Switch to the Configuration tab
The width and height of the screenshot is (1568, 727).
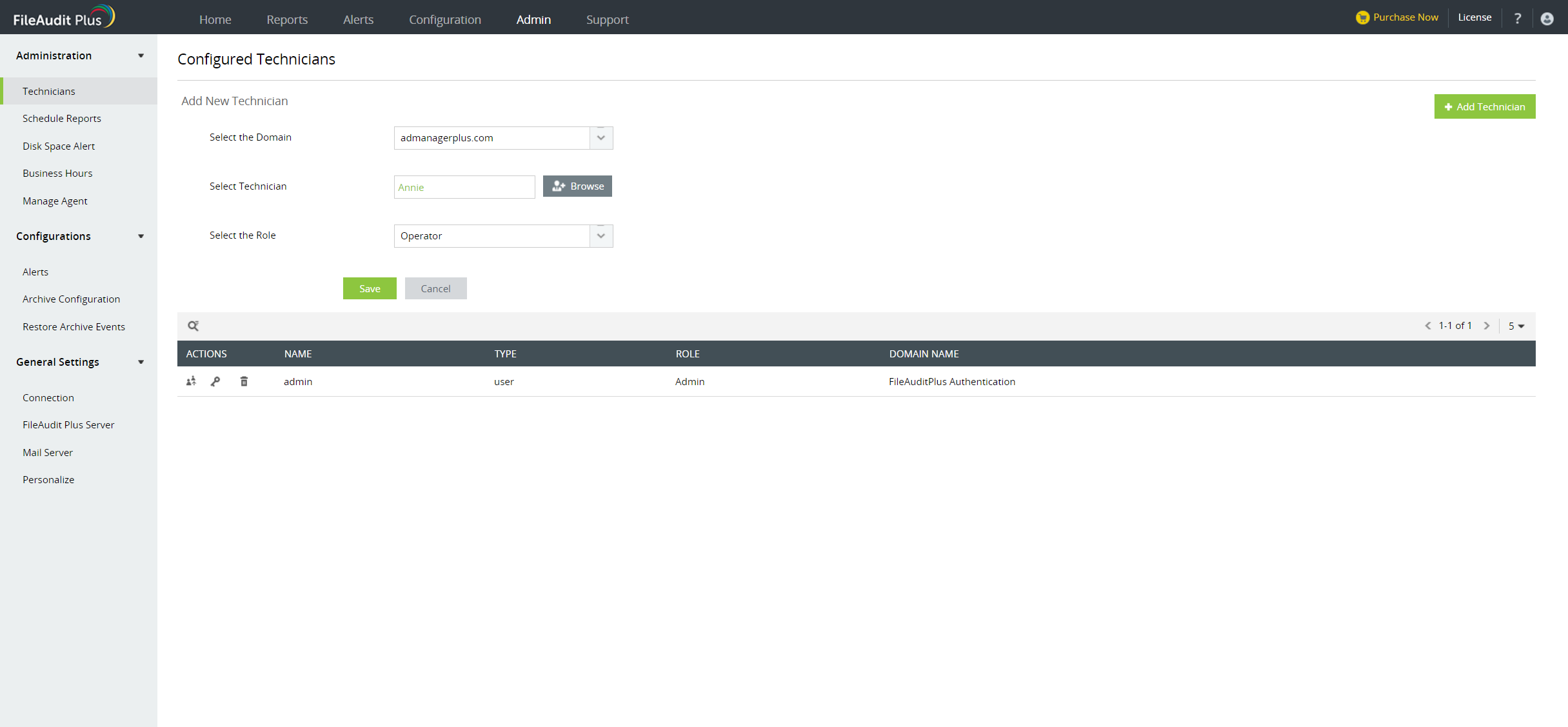444,19
